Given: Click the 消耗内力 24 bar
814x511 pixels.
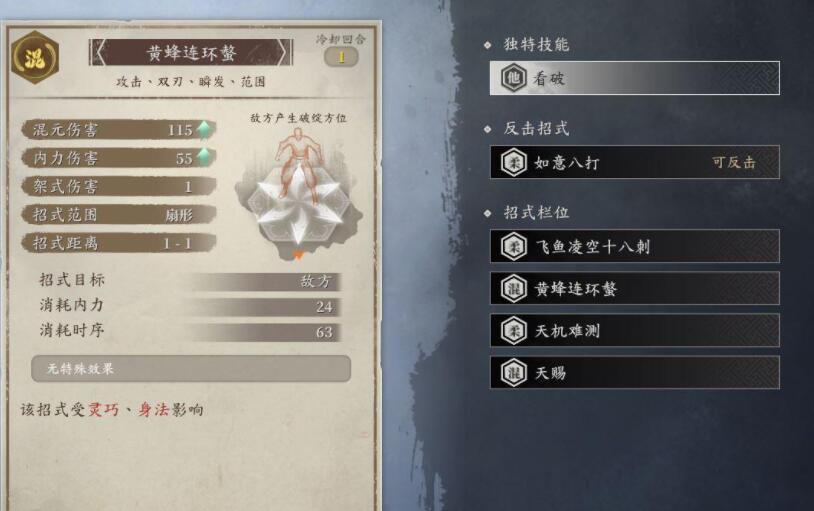Looking at the screenshot, I should pos(189,306).
